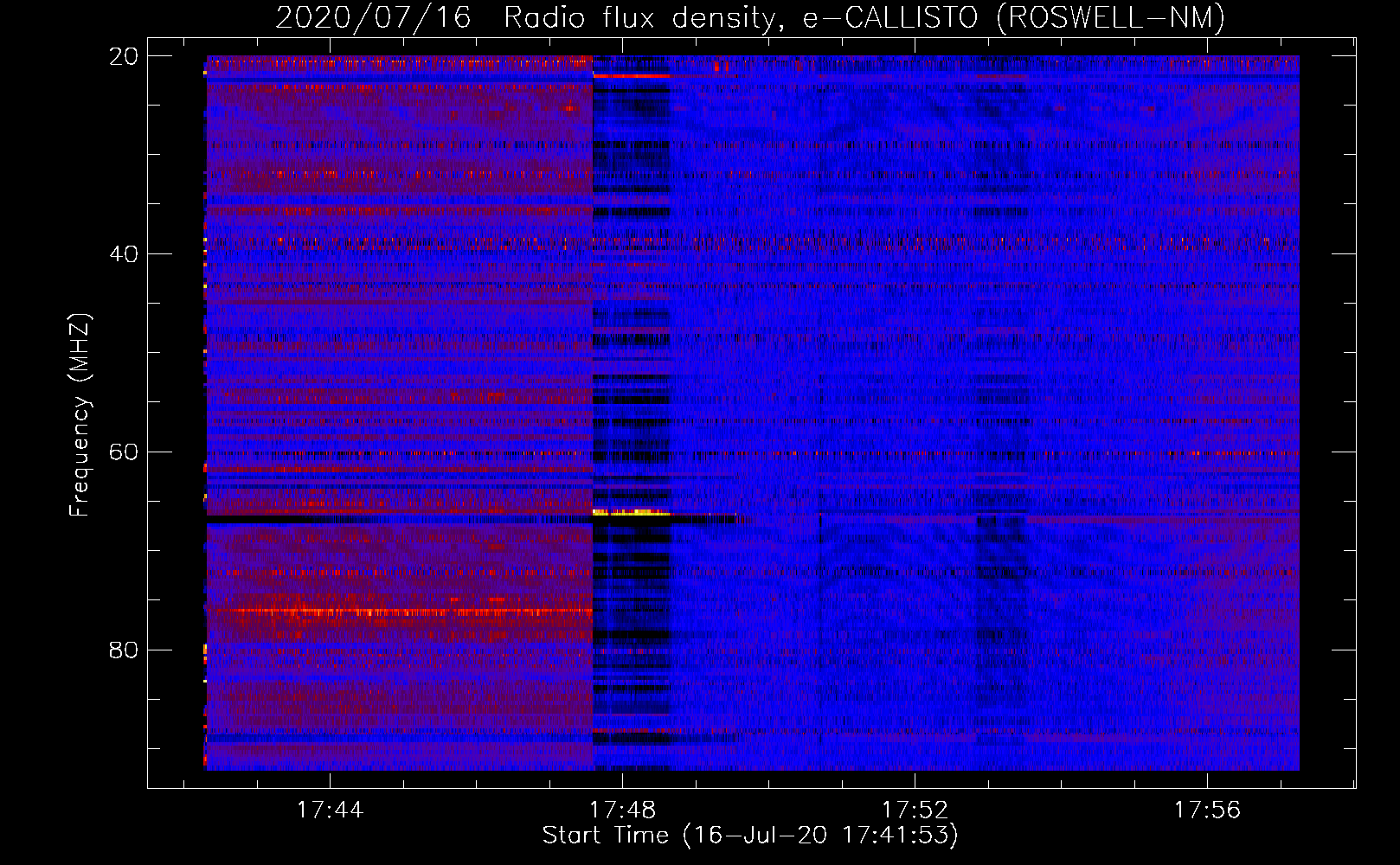The height and width of the screenshot is (865, 1400).
Task: Click the 60 MHz frequency tick label
Action: coord(124,452)
